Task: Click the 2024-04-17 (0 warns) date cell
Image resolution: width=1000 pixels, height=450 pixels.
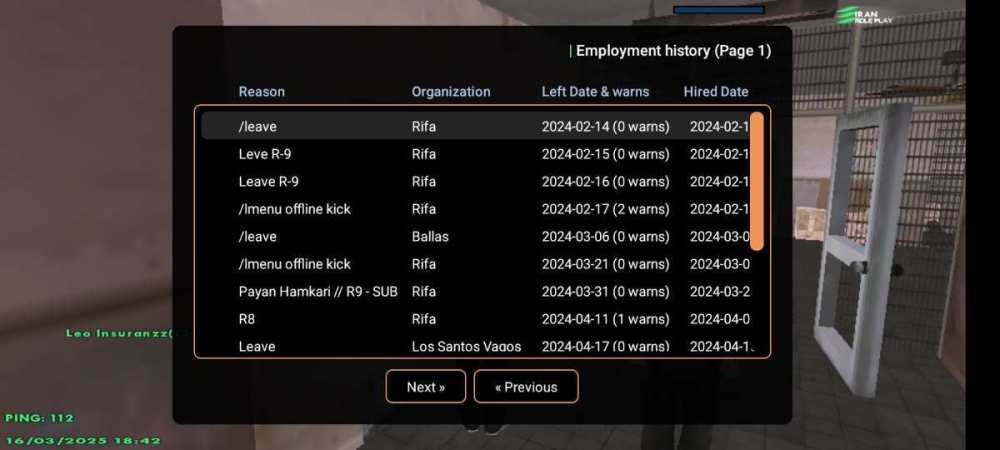Action: point(605,347)
